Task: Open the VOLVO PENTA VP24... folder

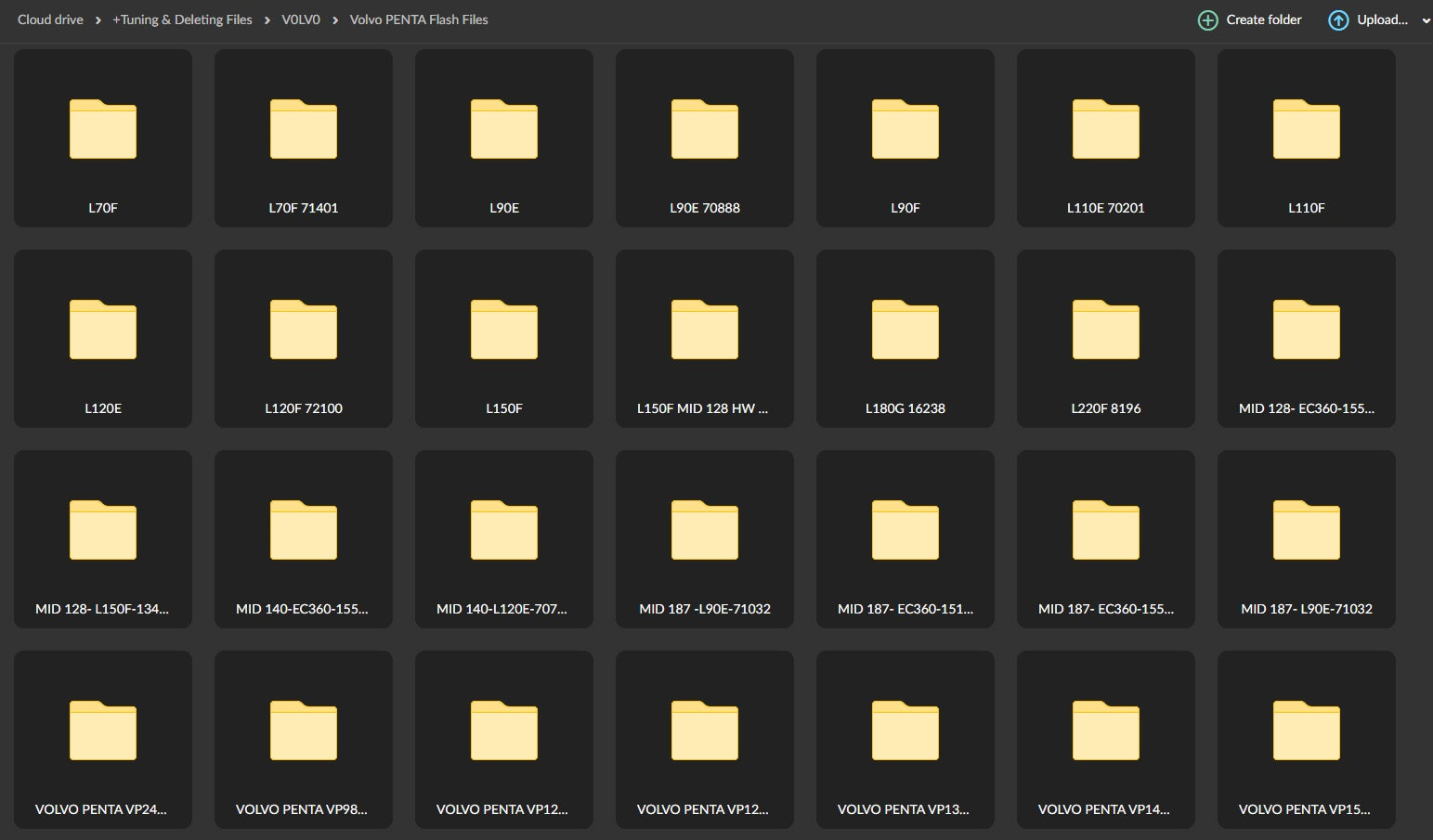Action: click(x=103, y=740)
